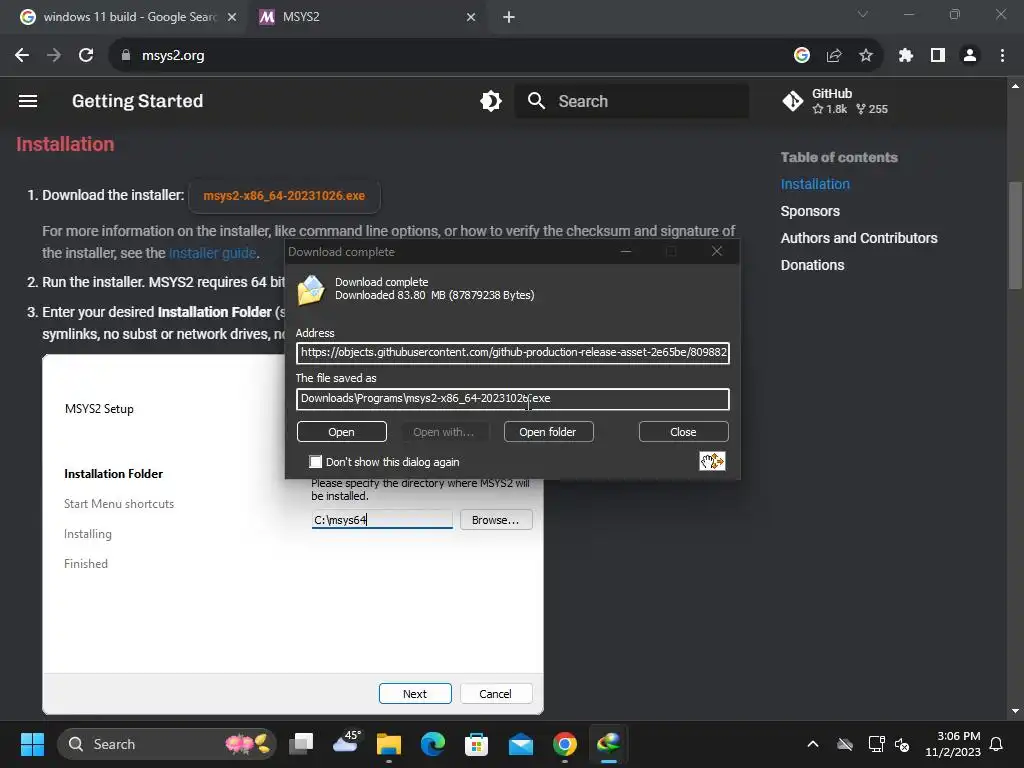Open the Chrome profile icon
This screenshot has width=1024, height=768.
(x=970, y=56)
